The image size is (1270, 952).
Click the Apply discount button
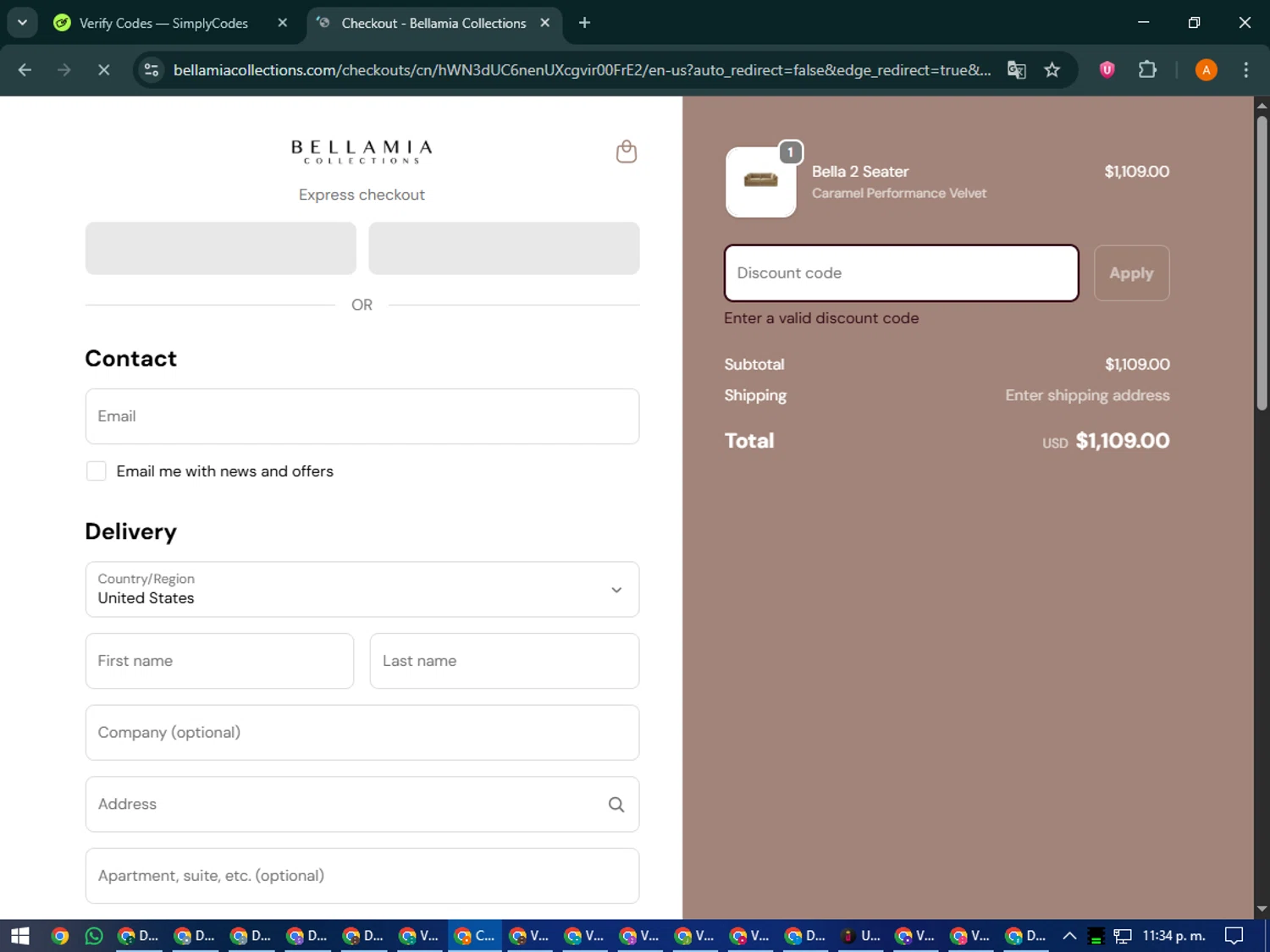click(x=1131, y=273)
